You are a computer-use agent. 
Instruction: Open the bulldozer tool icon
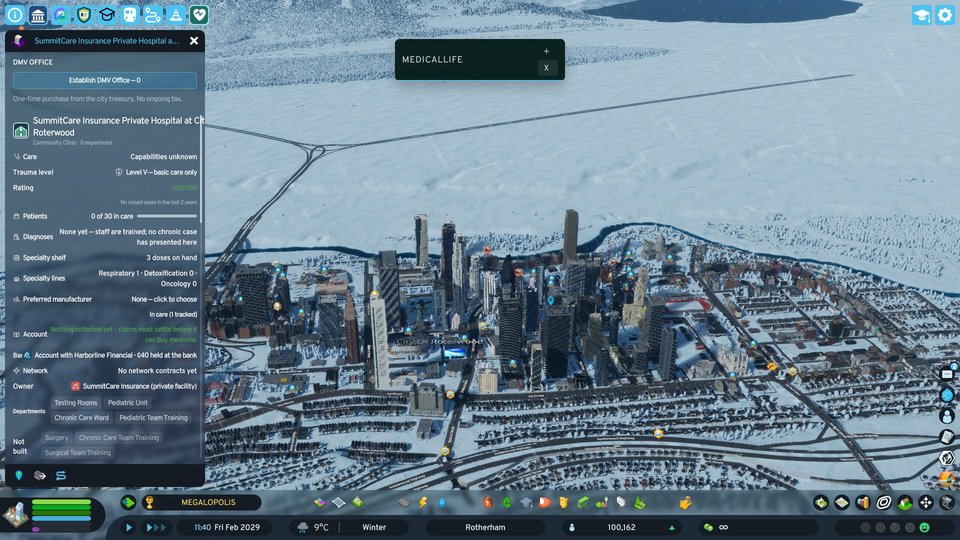pos(685,503)
